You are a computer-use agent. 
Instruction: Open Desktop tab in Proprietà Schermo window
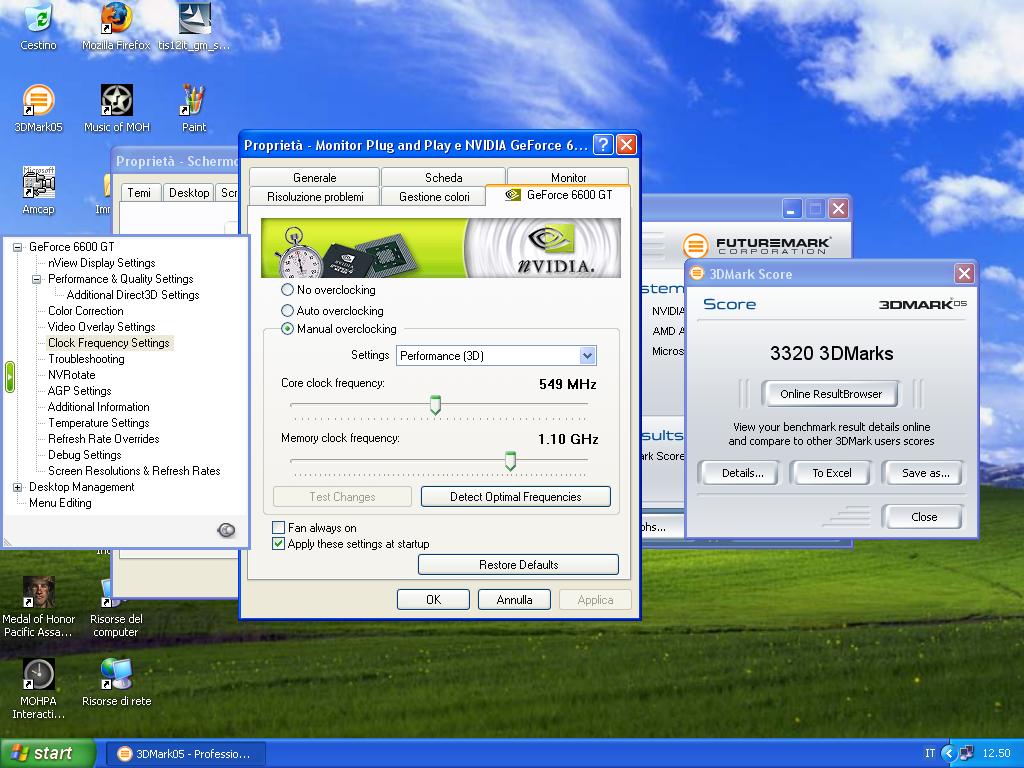189,193
